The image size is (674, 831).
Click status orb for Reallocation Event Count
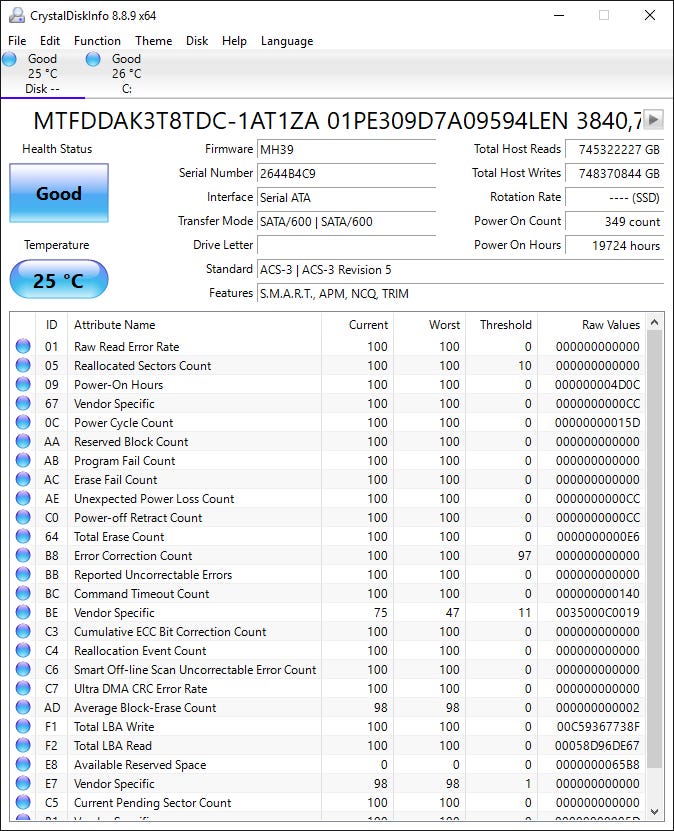pyautogui.click(x=23, y=650)
